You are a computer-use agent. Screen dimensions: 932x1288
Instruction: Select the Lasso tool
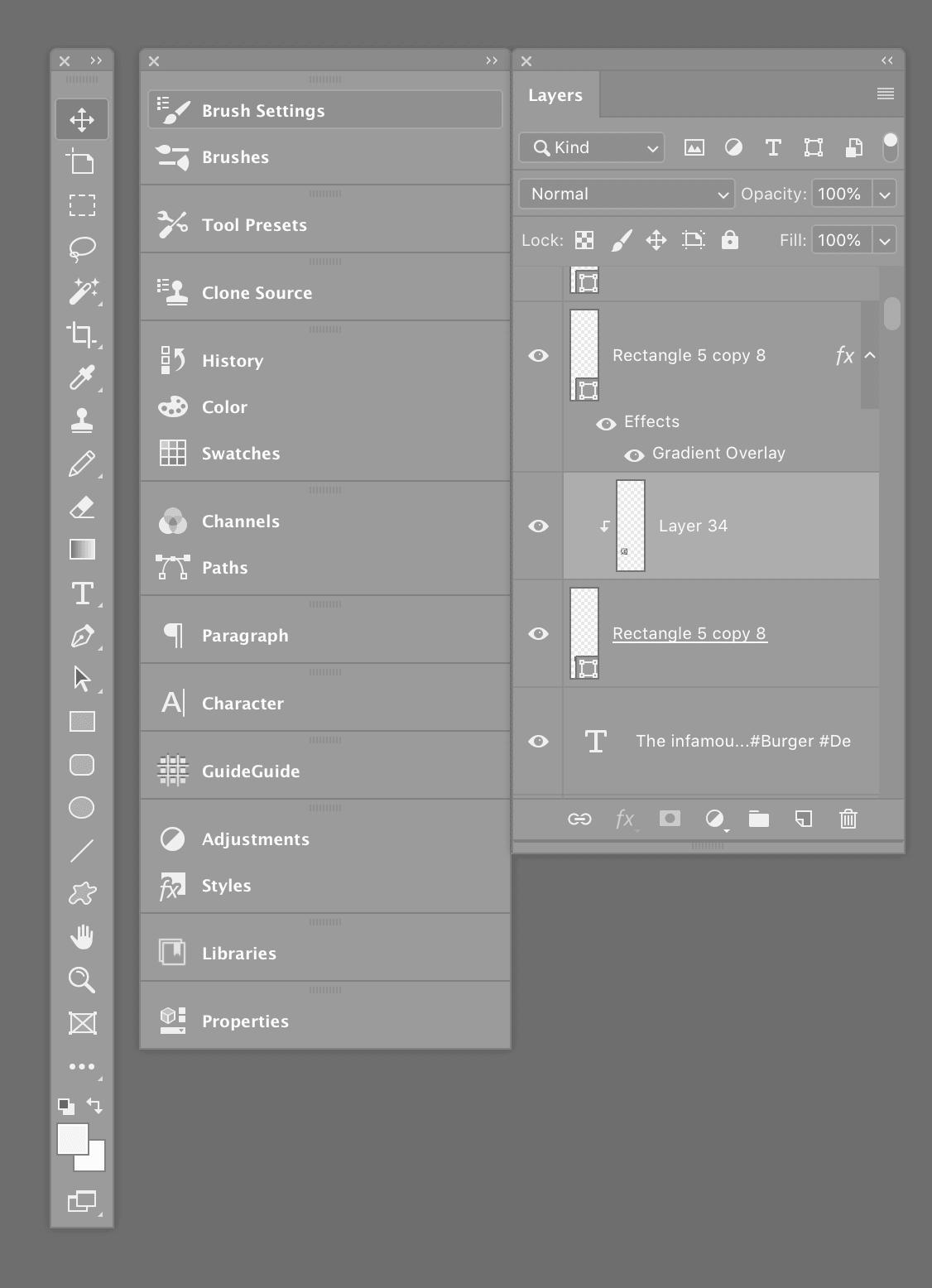[x=82, y=248]
